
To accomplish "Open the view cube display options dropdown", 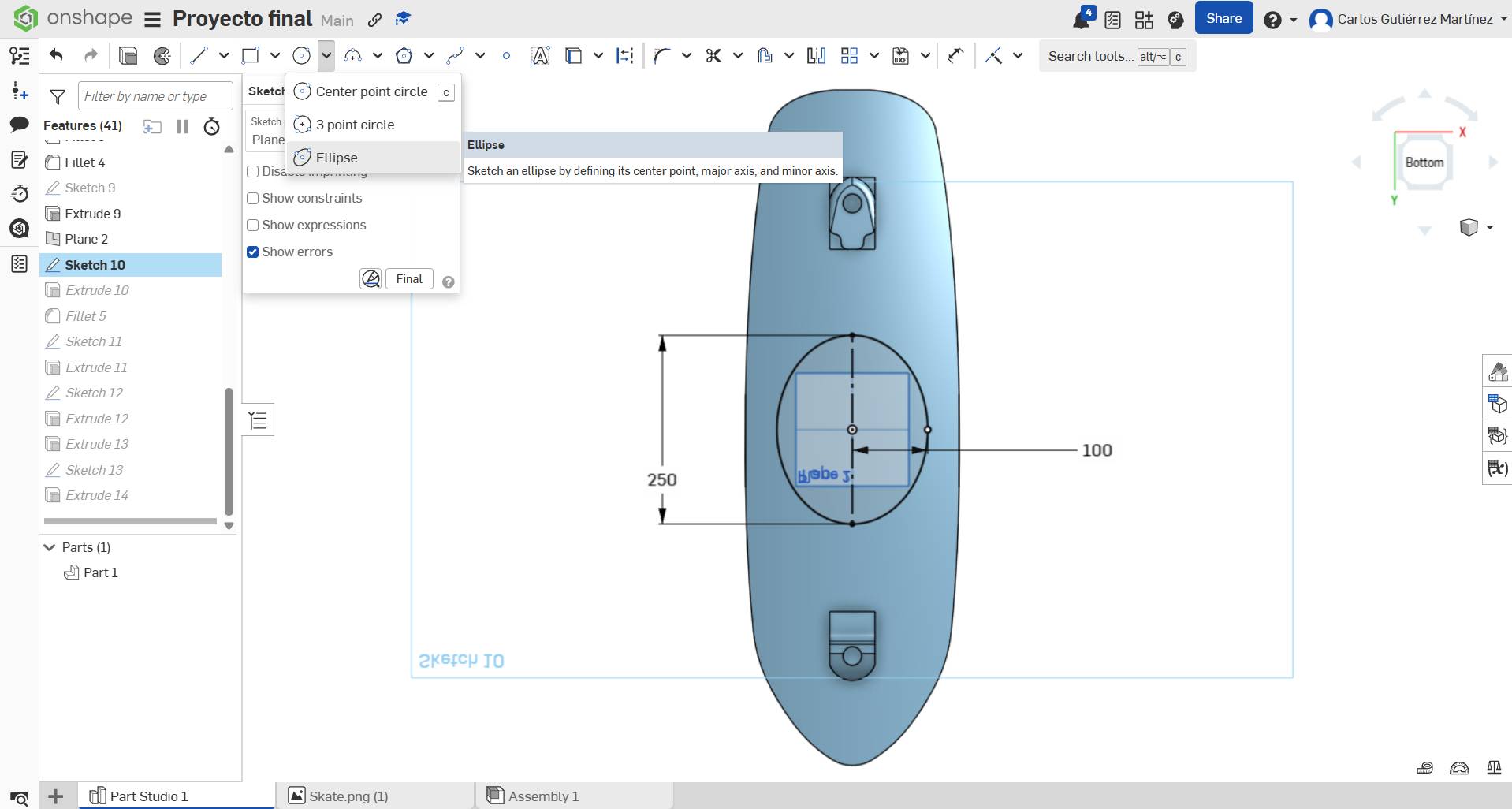I will tap(1489, 227).
